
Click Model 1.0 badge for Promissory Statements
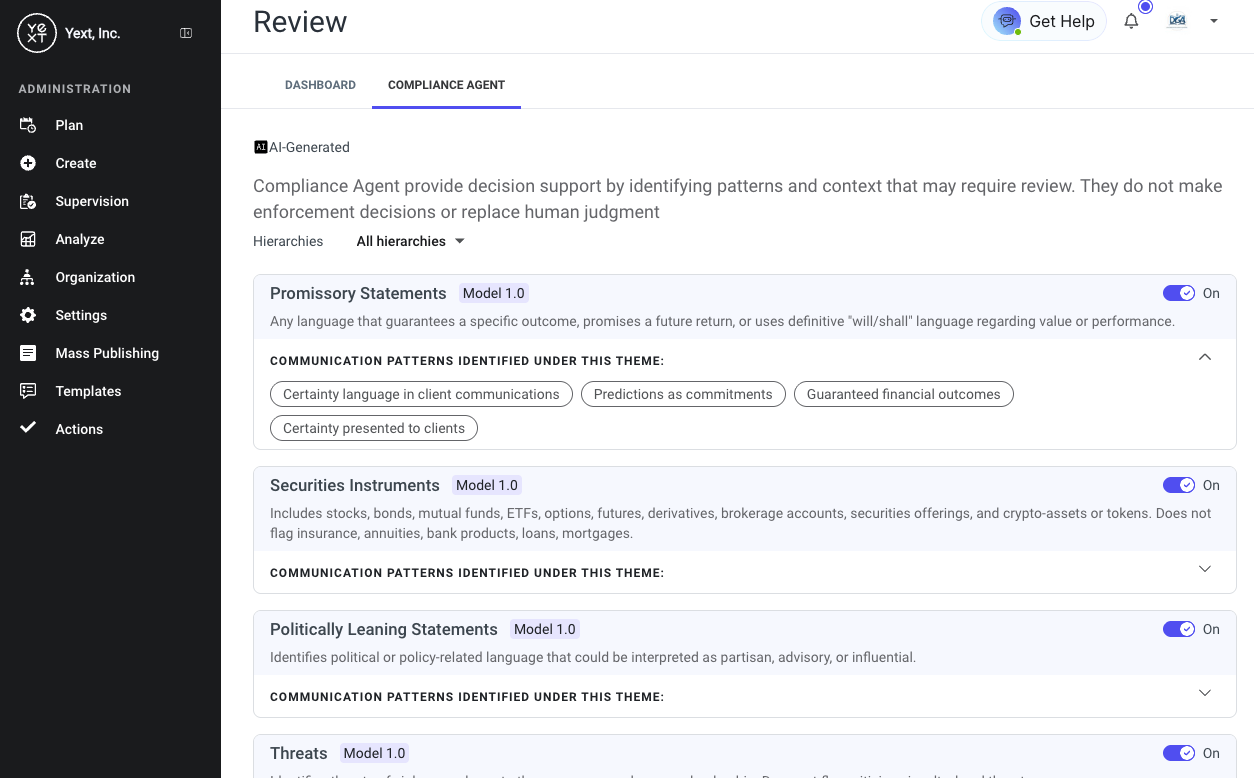(x=494, y=293)
